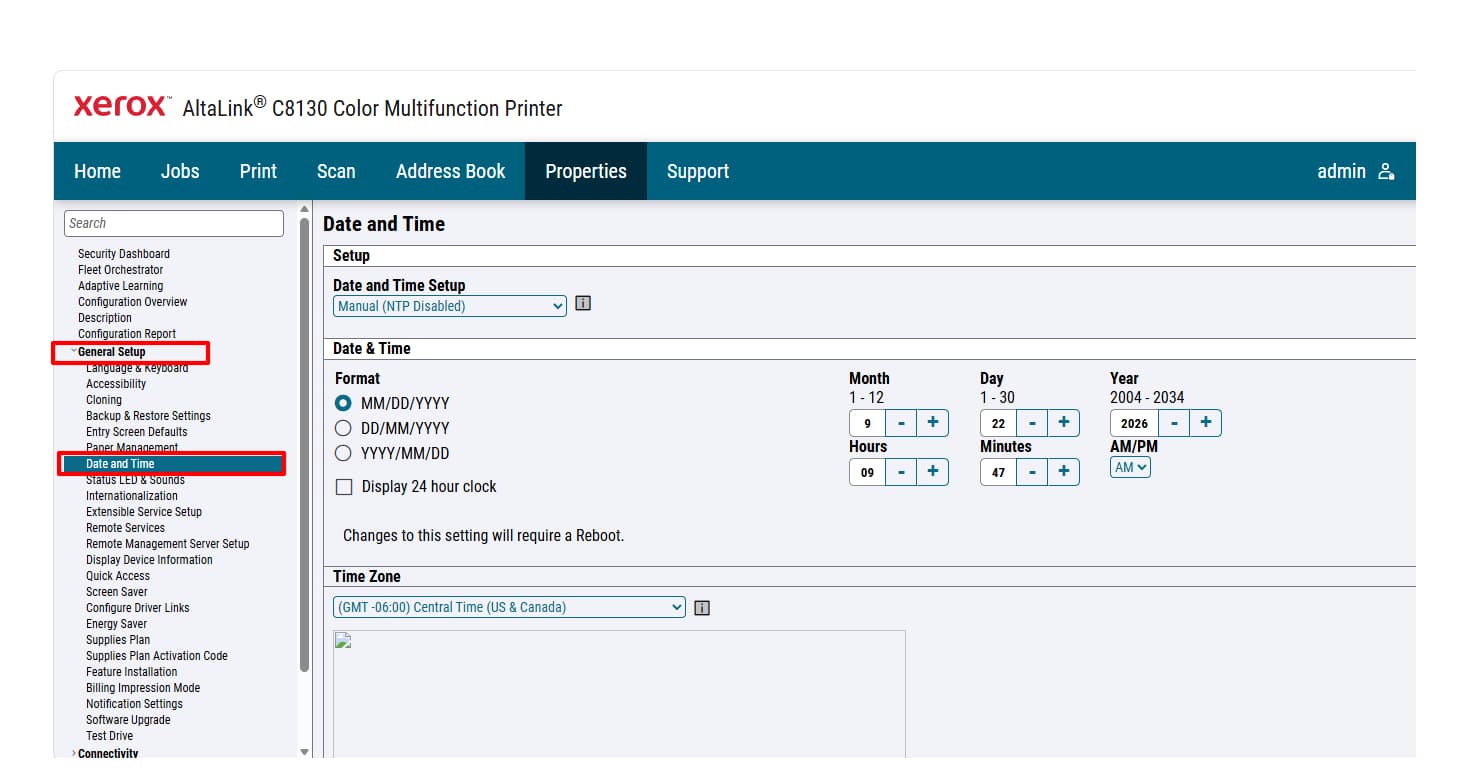
Task: Open Description in sidebar
Action: point(105,318)
